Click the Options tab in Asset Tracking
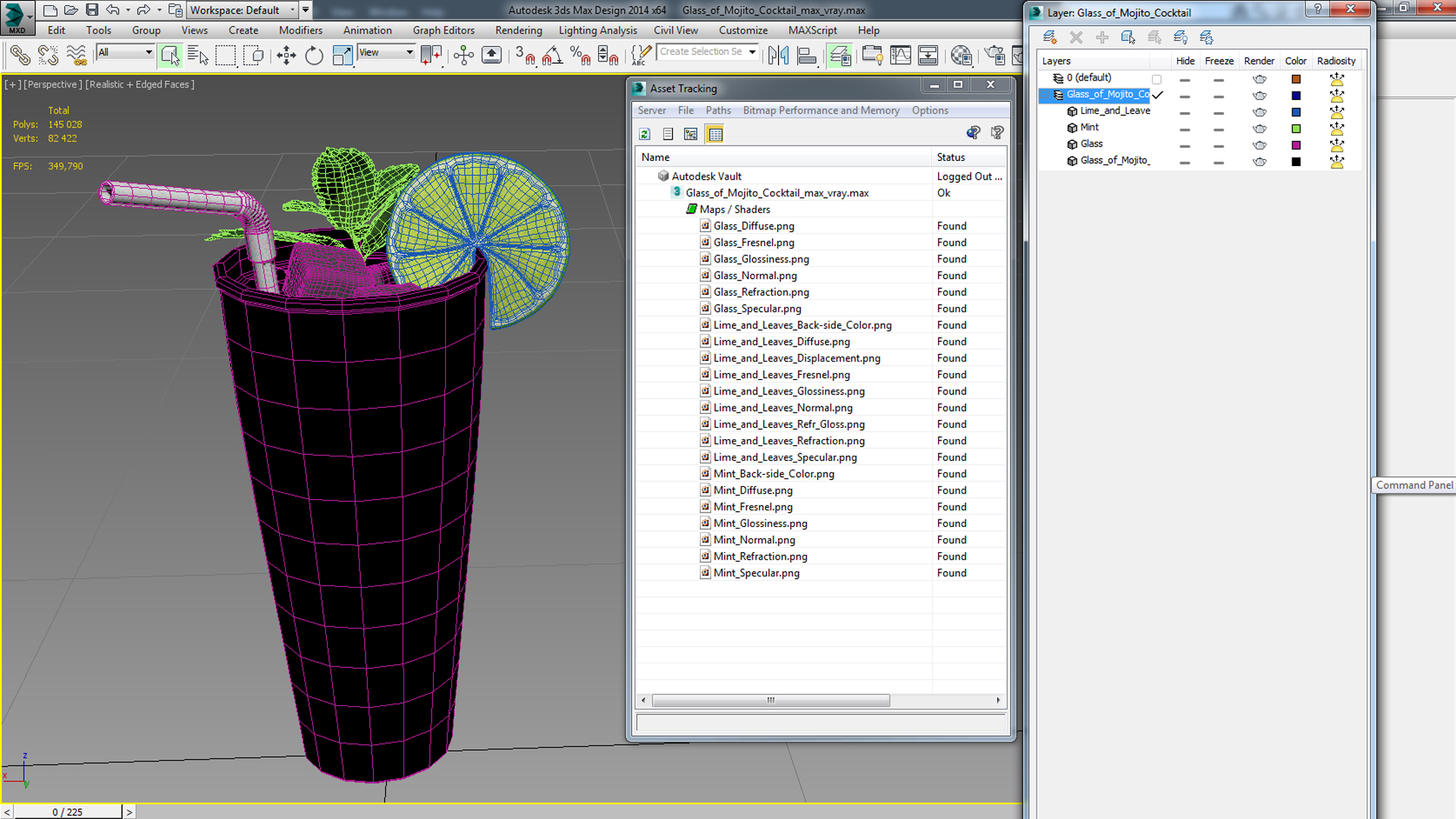Screen dimensions: 1456x819 (x=928, y=110)
